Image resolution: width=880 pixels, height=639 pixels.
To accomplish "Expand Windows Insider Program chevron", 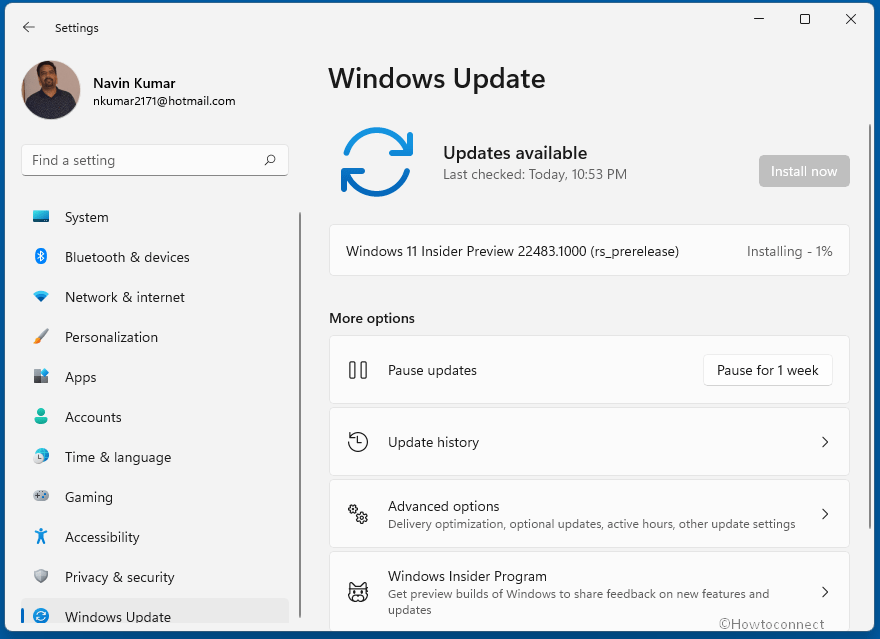I will point(825,592).
